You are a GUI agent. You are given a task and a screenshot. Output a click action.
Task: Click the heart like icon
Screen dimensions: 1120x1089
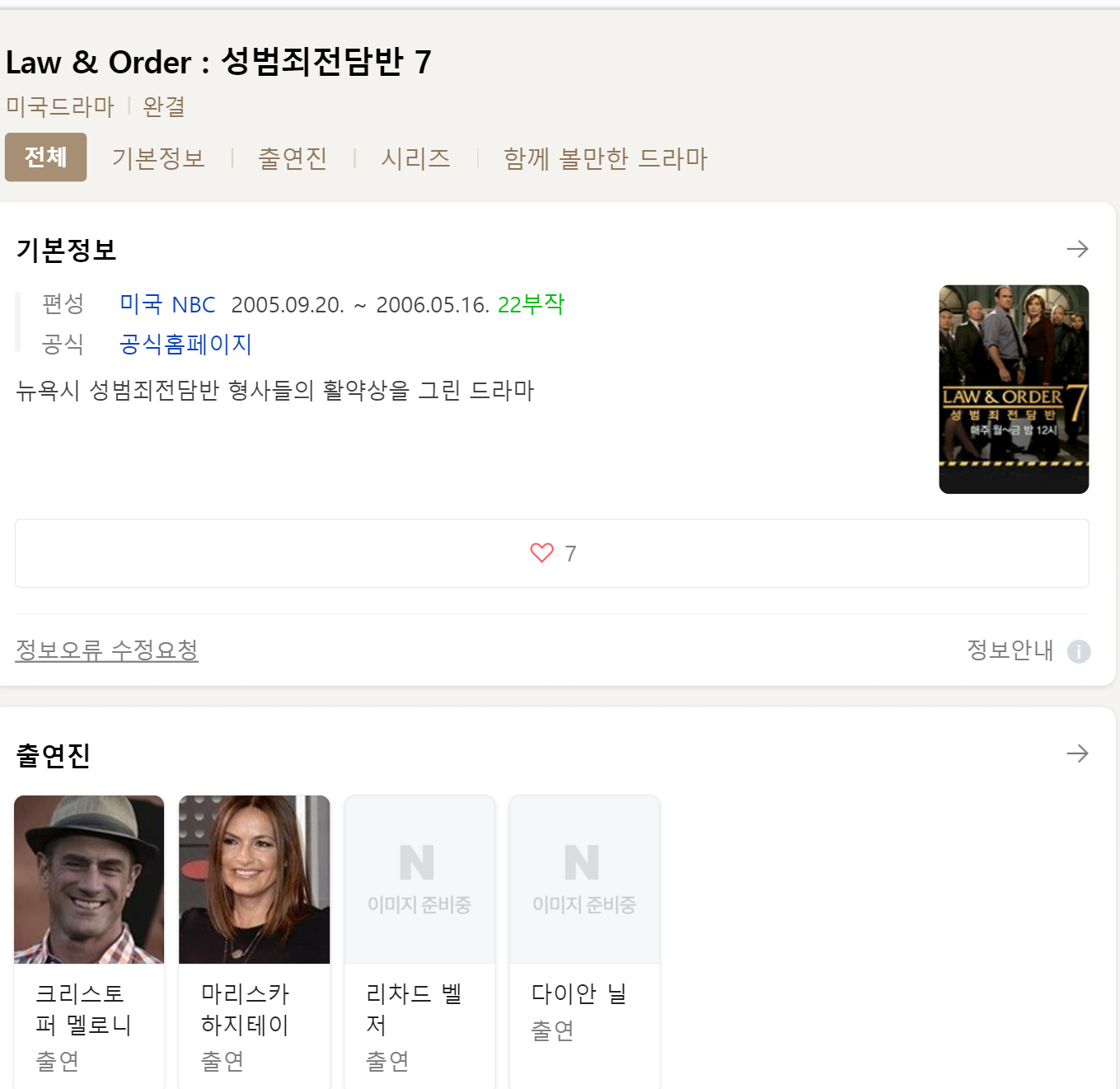541,553
